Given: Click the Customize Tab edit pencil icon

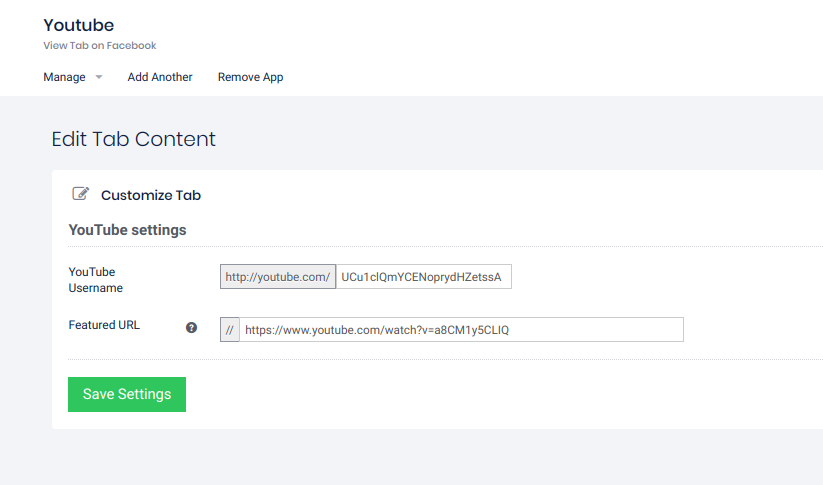Looking at the screenshot, I should click(x=81, y=194).
